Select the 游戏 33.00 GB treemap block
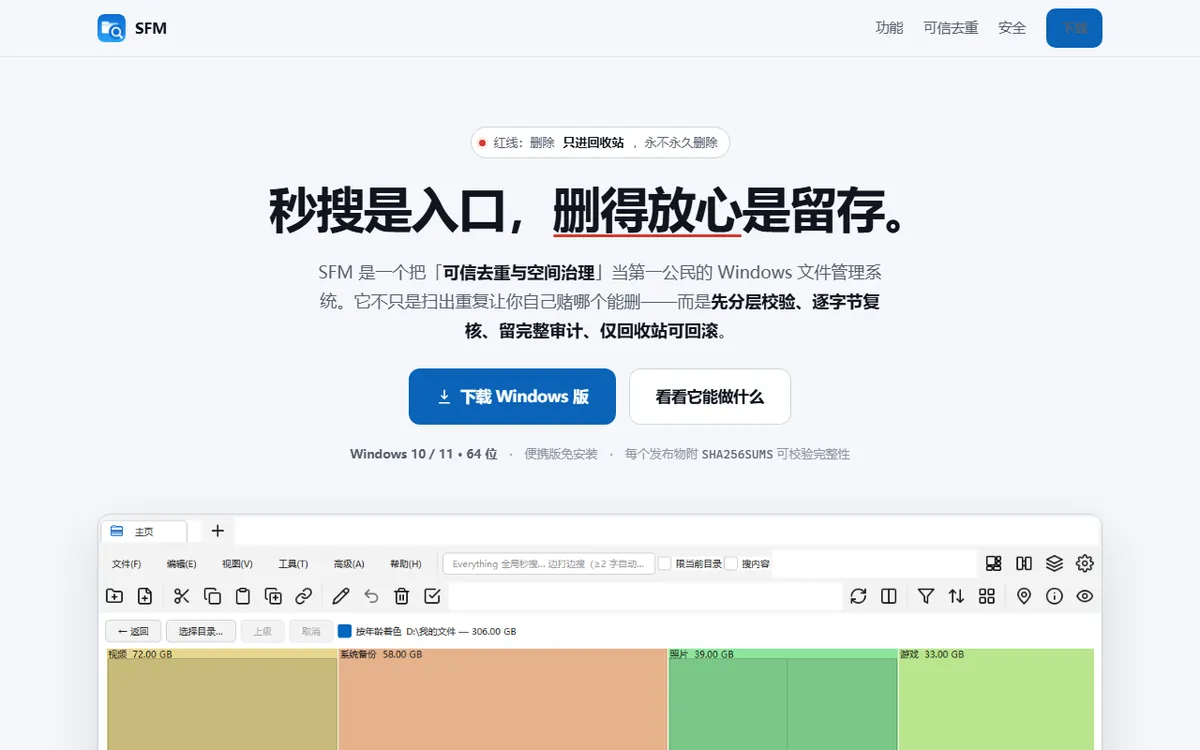This screenshot has height=750, width=1200. (x=996, y=700)
